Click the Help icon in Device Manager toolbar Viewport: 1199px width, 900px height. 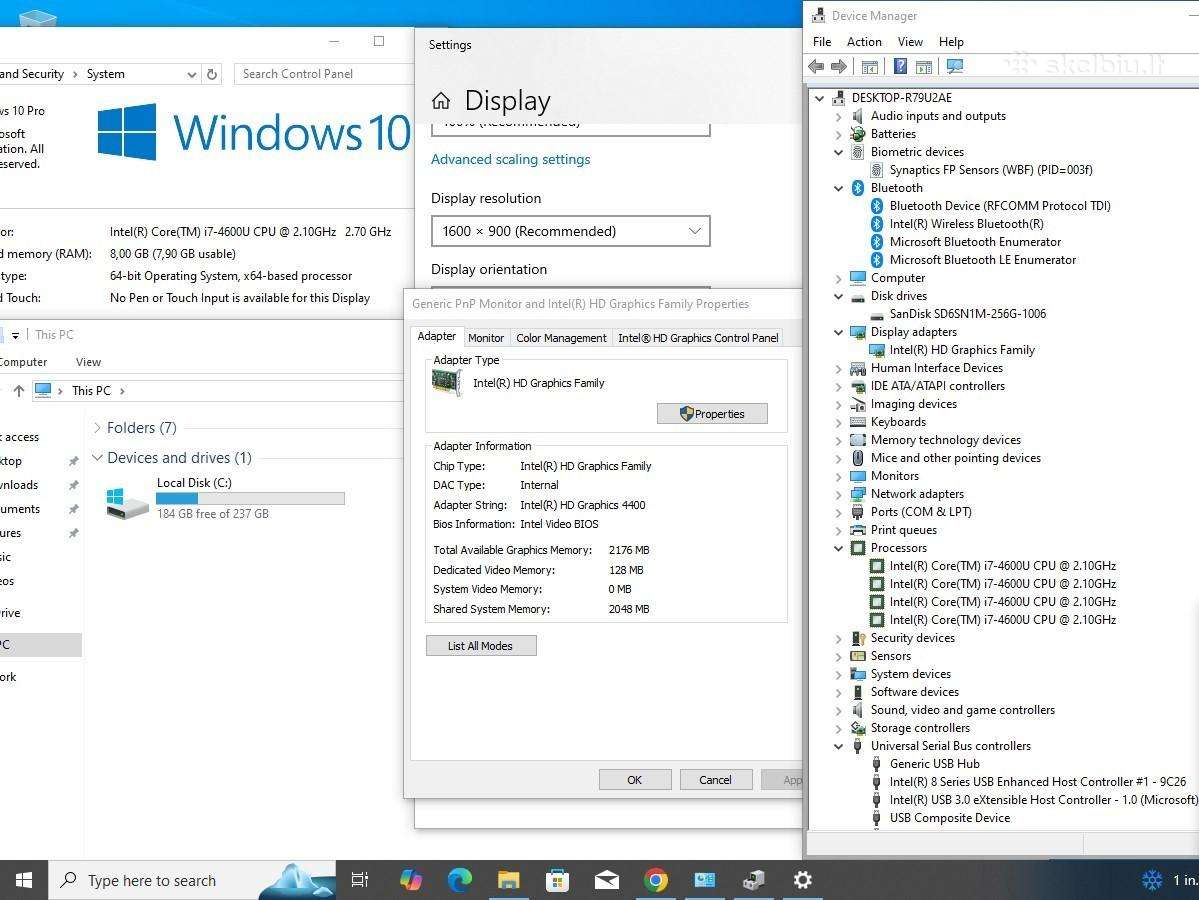[x=901, y=67]
